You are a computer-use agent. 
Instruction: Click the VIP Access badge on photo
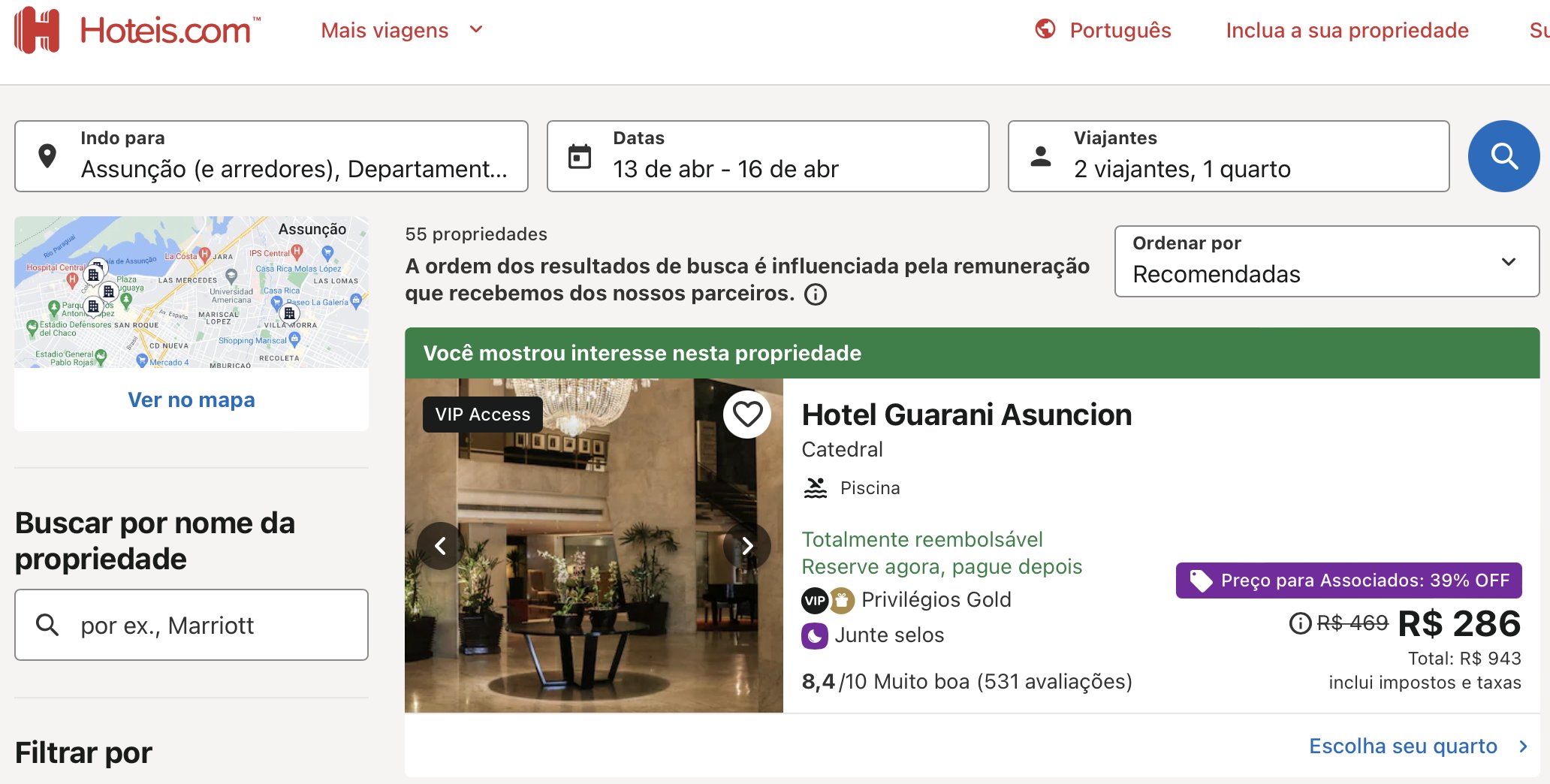(483, 415)
